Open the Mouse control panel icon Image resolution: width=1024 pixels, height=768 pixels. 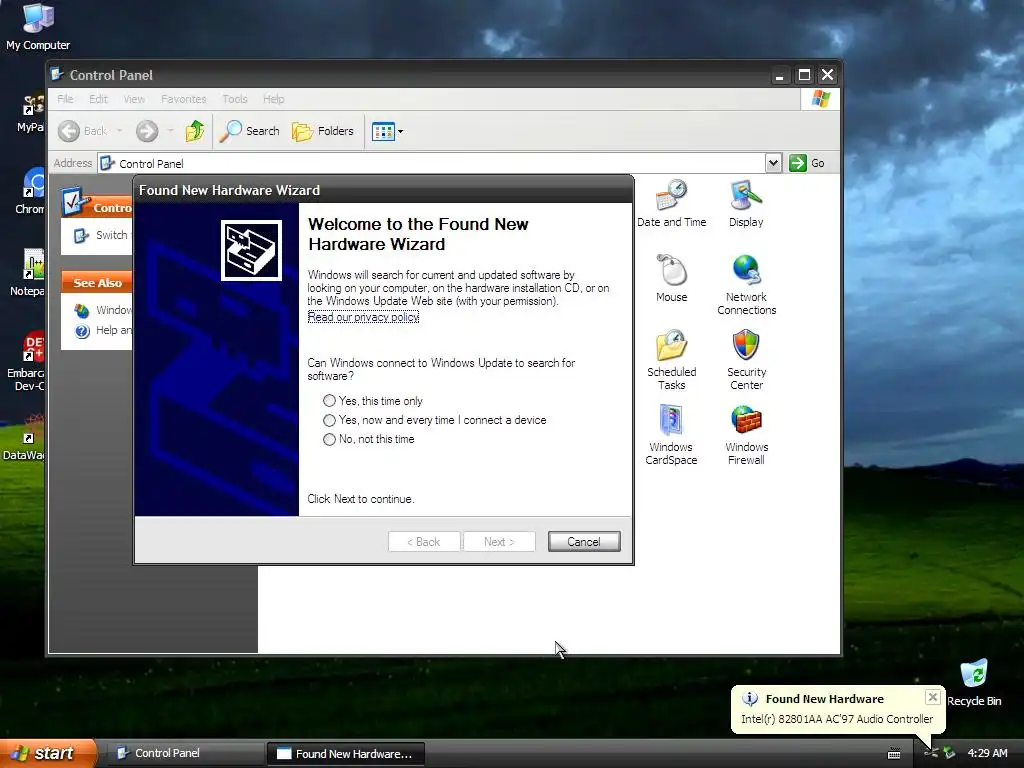pos(671,279)
